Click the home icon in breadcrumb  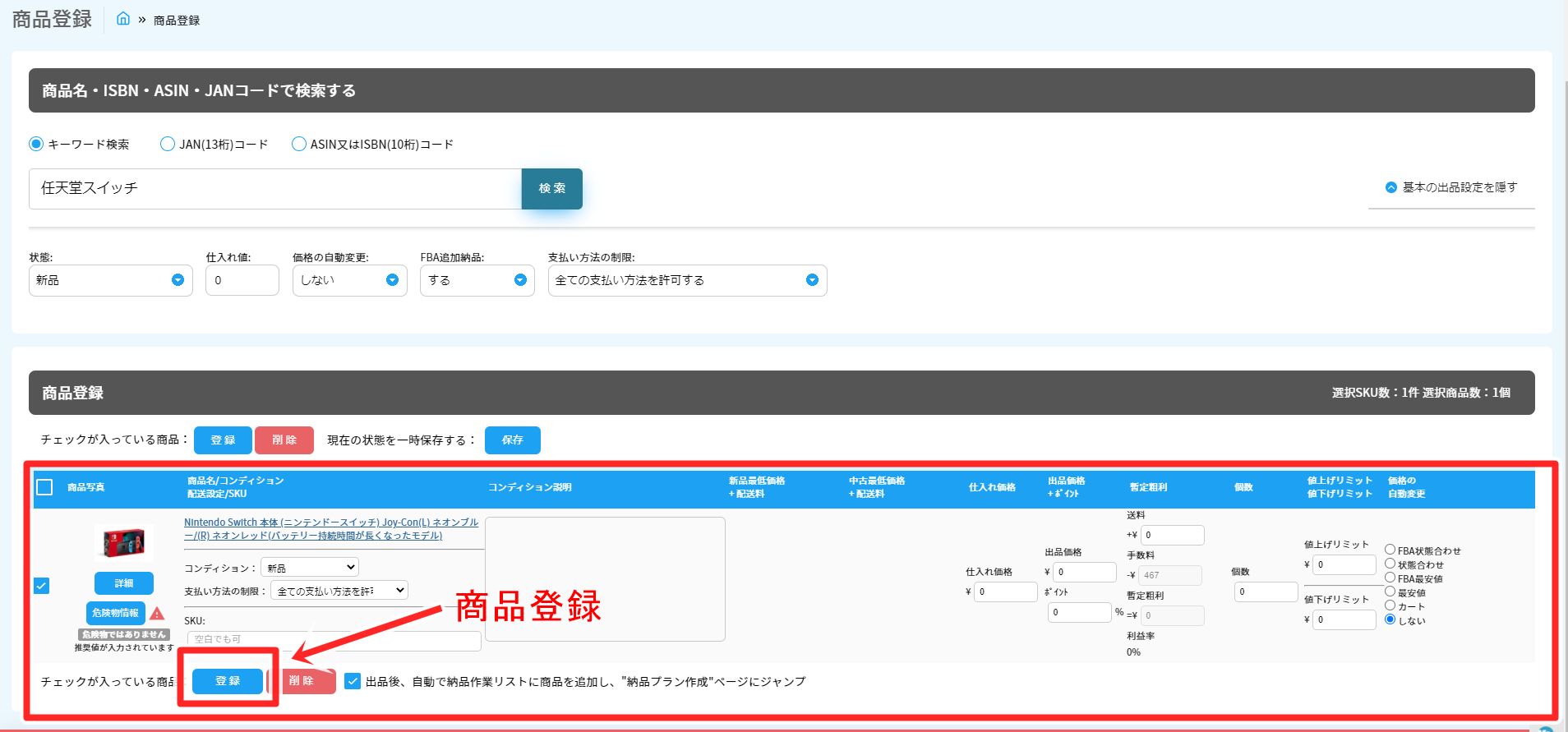pyautogui.click(x=122, y=19)
